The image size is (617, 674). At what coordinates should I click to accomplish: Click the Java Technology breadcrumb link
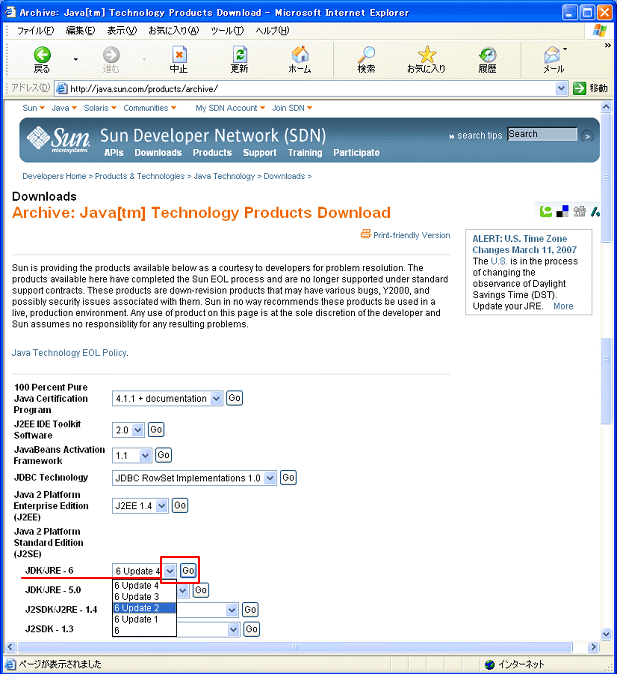224,176
